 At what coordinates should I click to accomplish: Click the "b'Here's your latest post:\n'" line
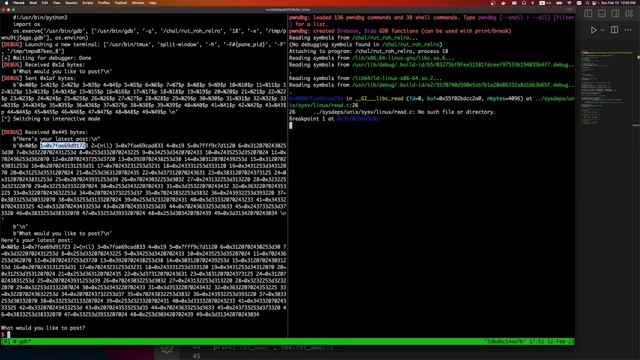[x=56, y=139]
